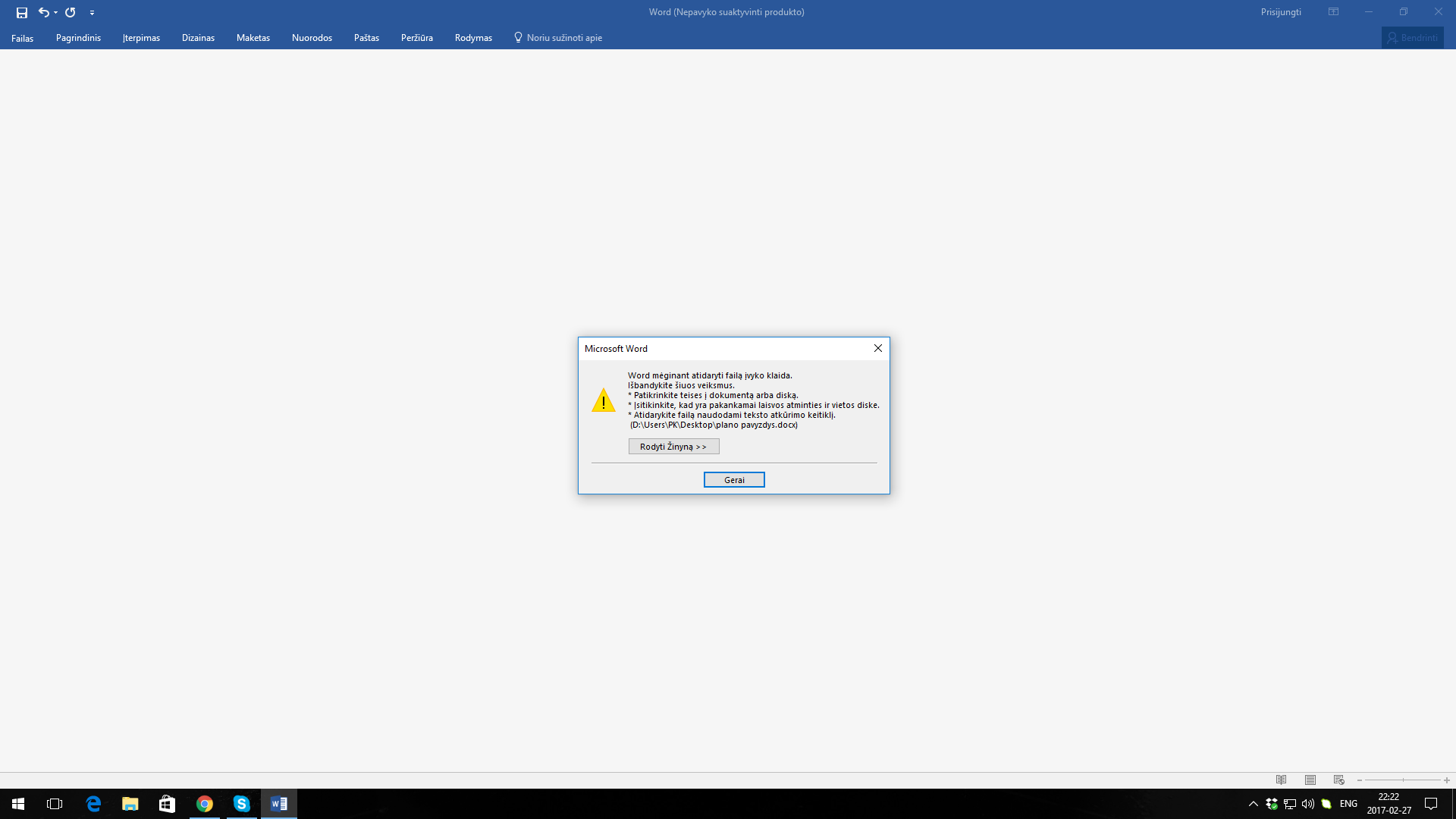Open the Peržiūra tab
This screenshot has height=819, width=1456.
point(417,38)
